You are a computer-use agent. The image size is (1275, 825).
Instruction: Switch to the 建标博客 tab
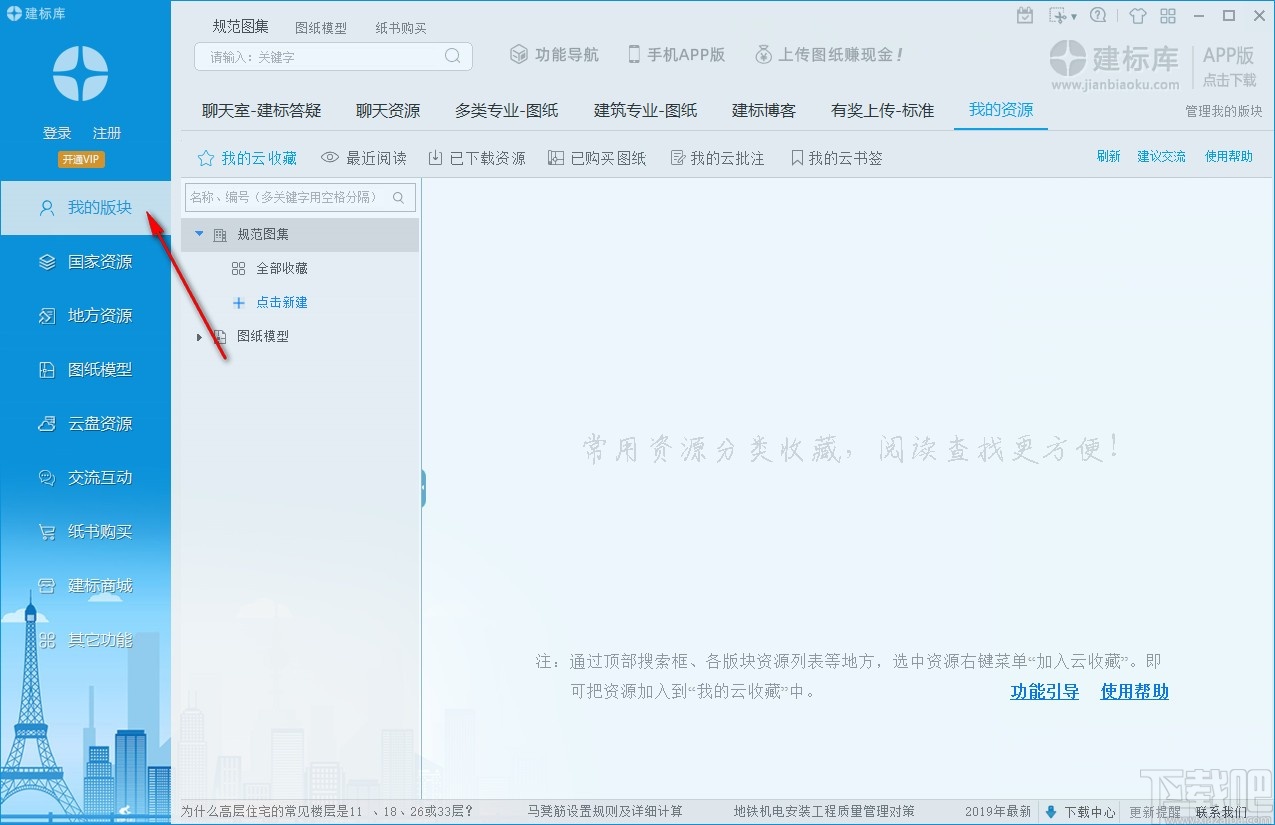pyautogui.click(x=764, y=111)
